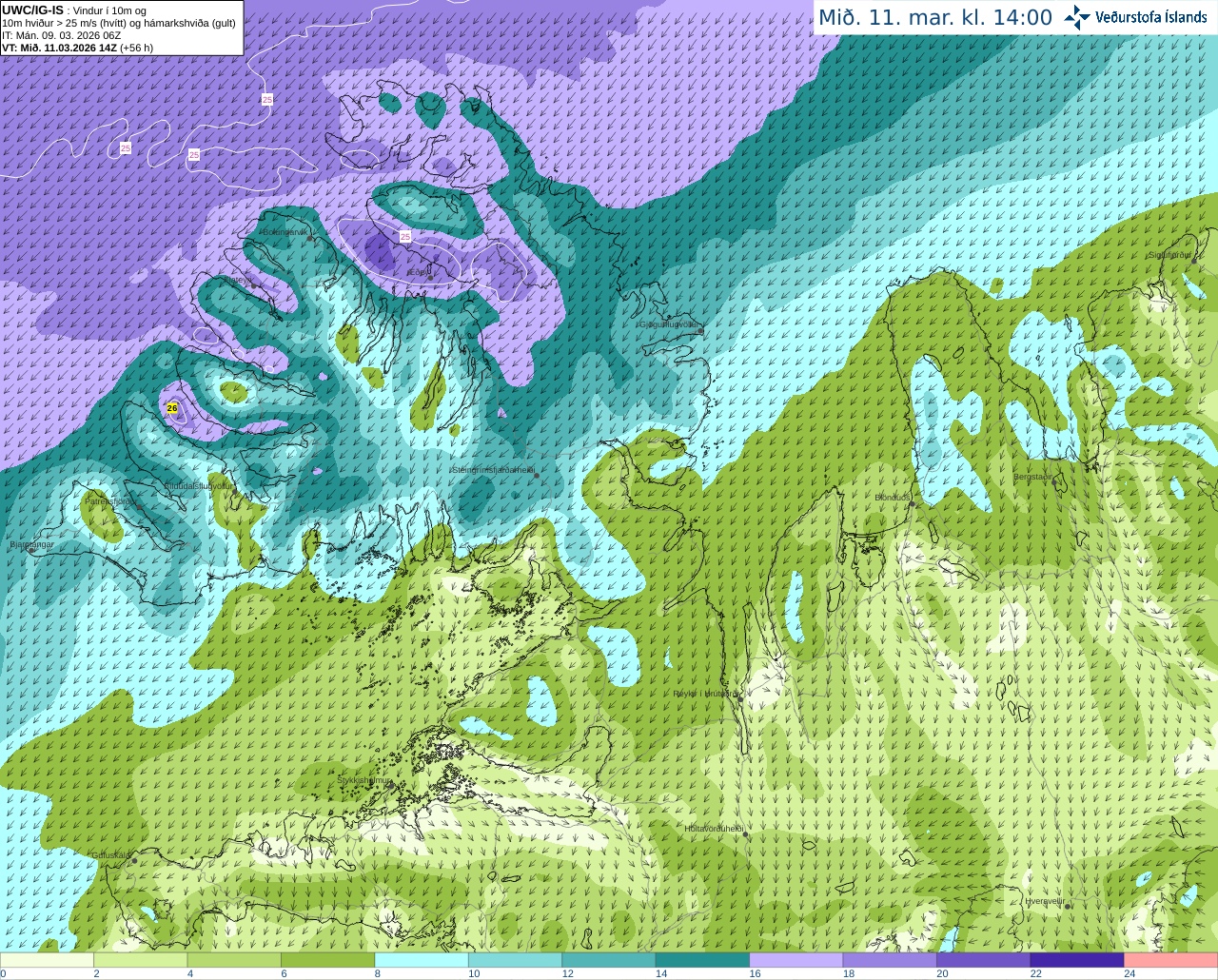Click the 'IT: Mán. 09. 03. 2026 06Z' line
The width and height of the screenshot is (1218, 980).
[x=62, y=35]
